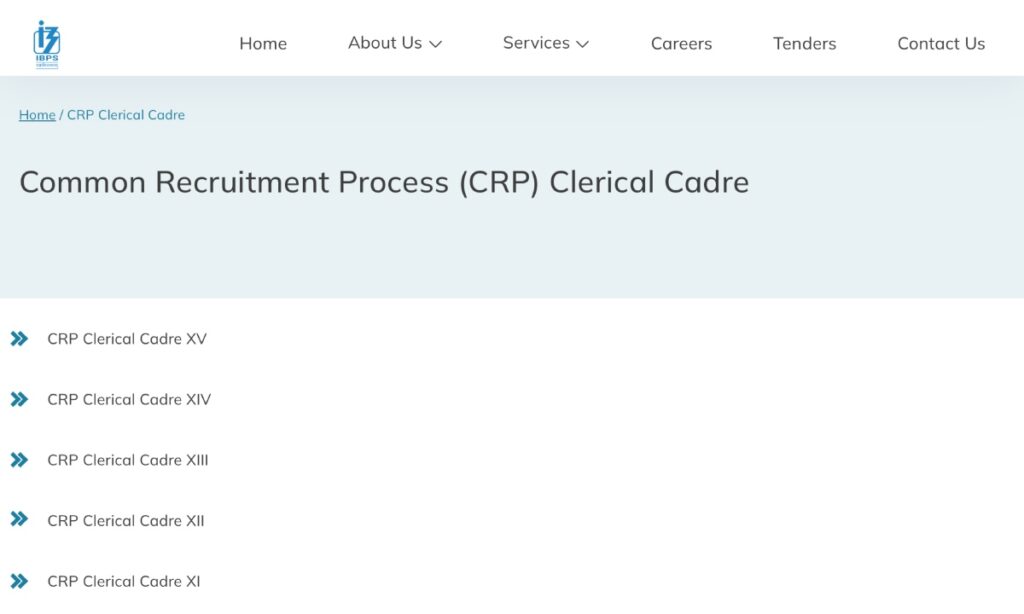Click double-arrow icon beside CRP Clerical Cadre XIII
This screenshot has width=1024, height=614.
[19, 460]
